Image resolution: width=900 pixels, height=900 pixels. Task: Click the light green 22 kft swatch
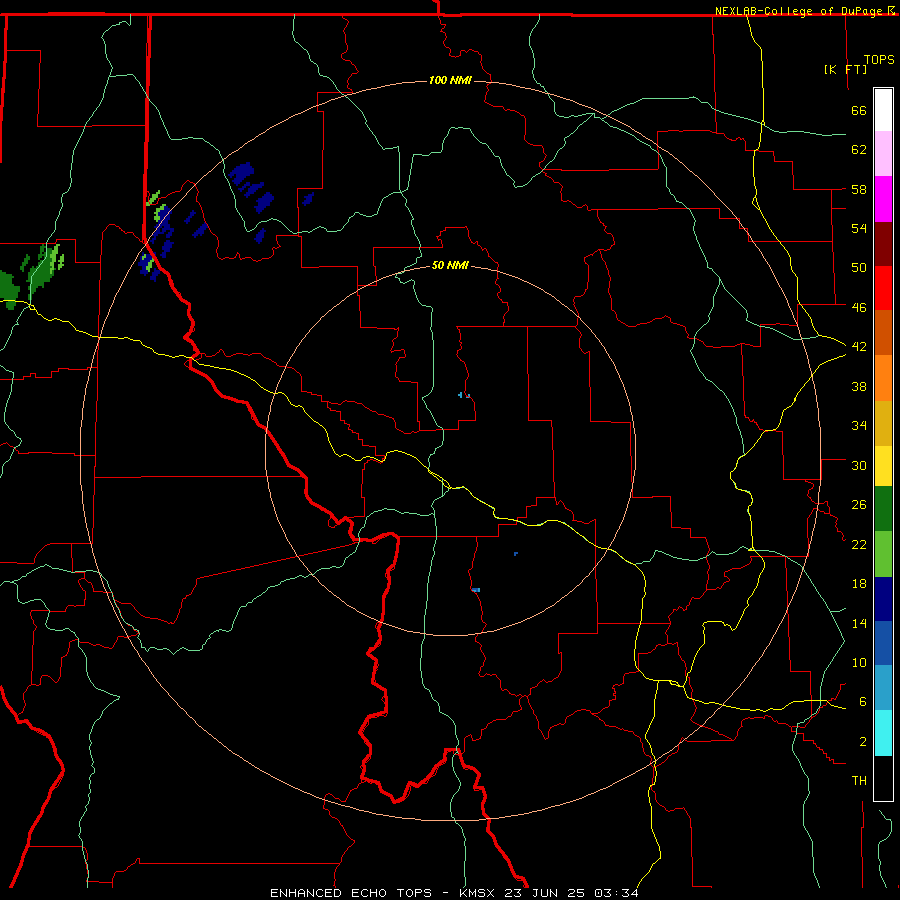click(x=883, y=554)
